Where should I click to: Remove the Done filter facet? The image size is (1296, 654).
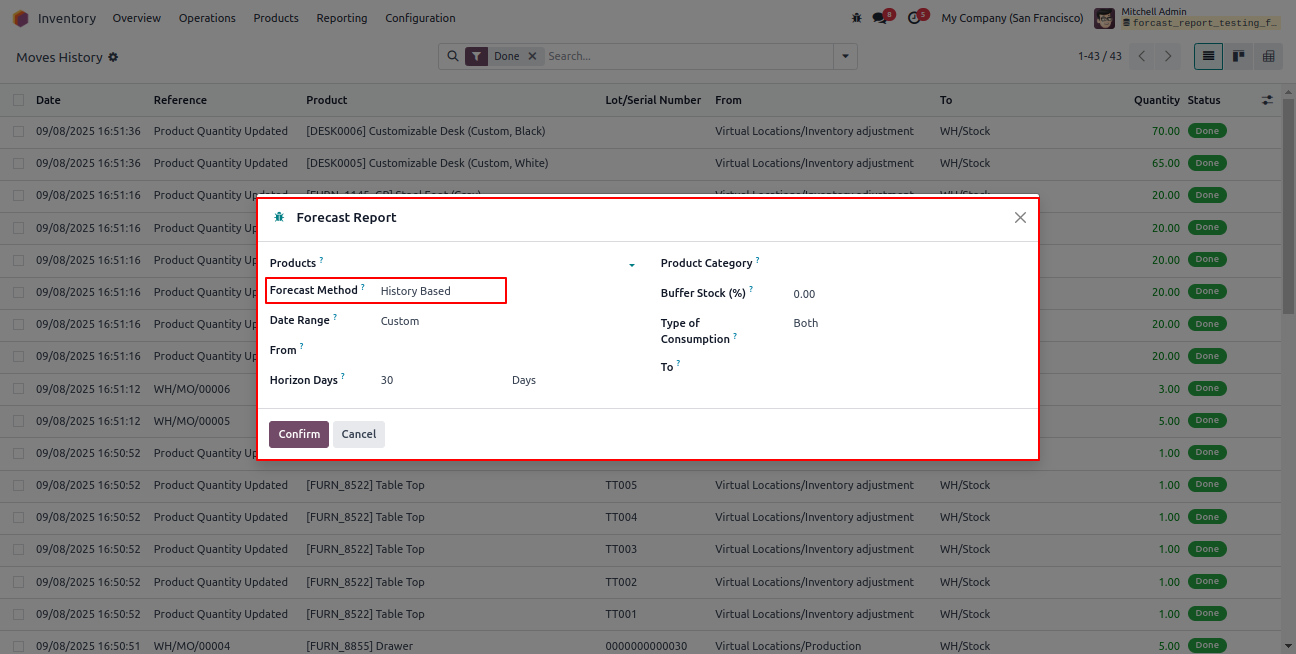[532, 56]
